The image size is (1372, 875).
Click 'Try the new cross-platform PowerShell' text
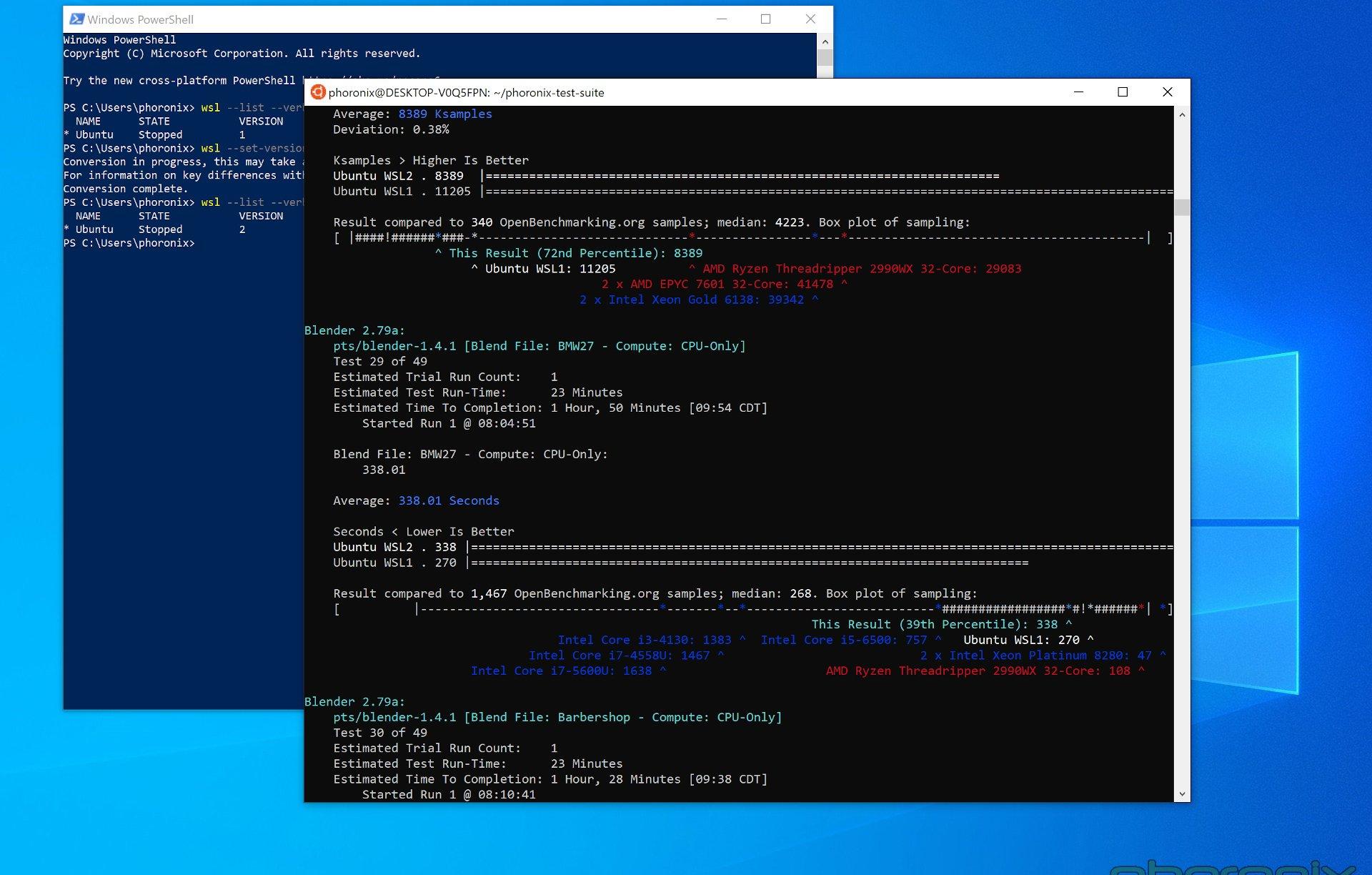click(179, 81)
